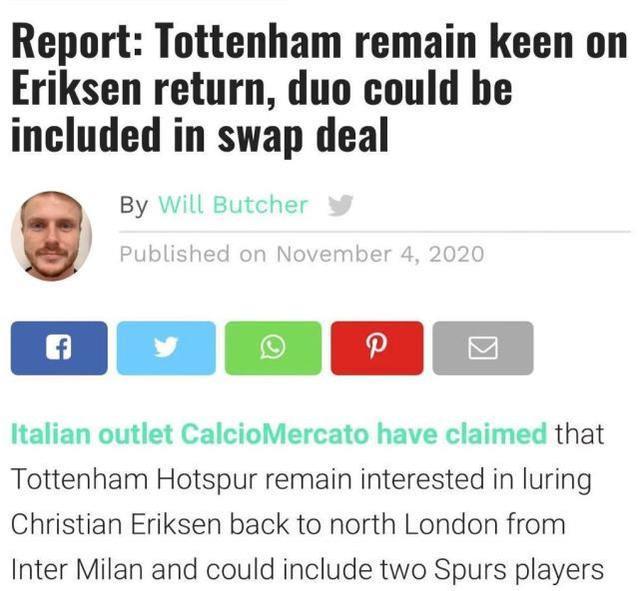Click the word "Report:" in the headline
Image resolution: width=640 pixels, height=591 pixels.
[x=77, y=42]
